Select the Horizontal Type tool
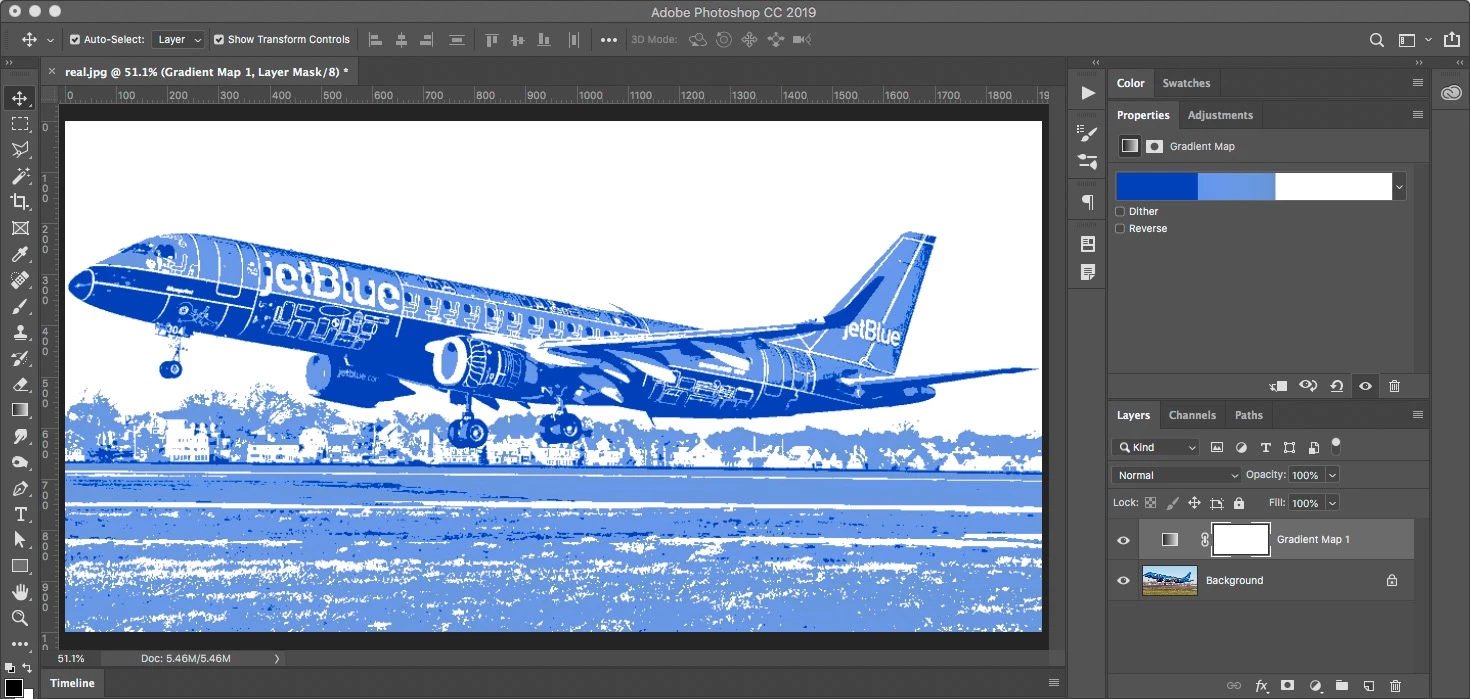 pyautogui.click(x=20, y=514)
